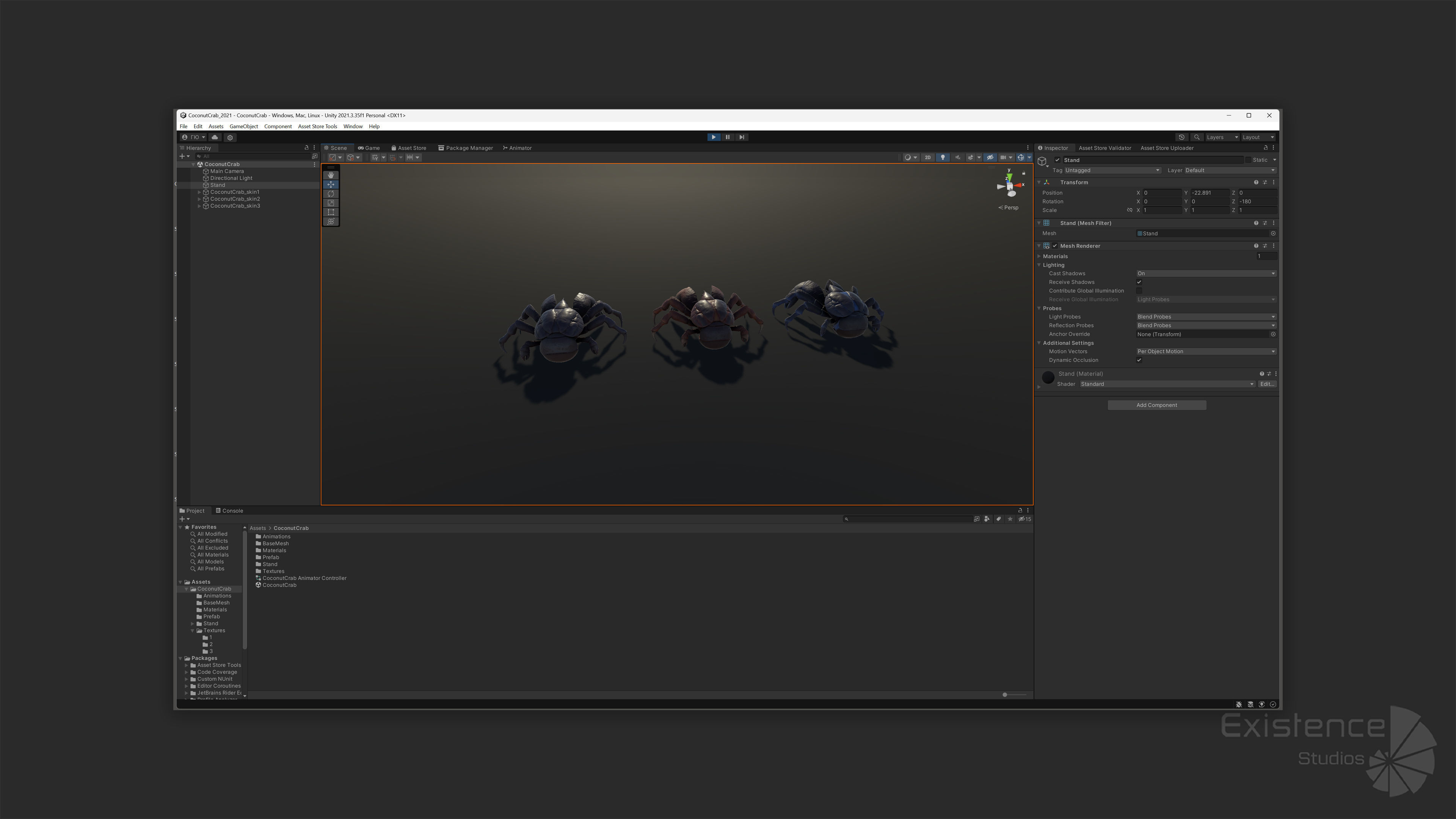Open Mesh Renderer presets icon

pos(1265,246)
